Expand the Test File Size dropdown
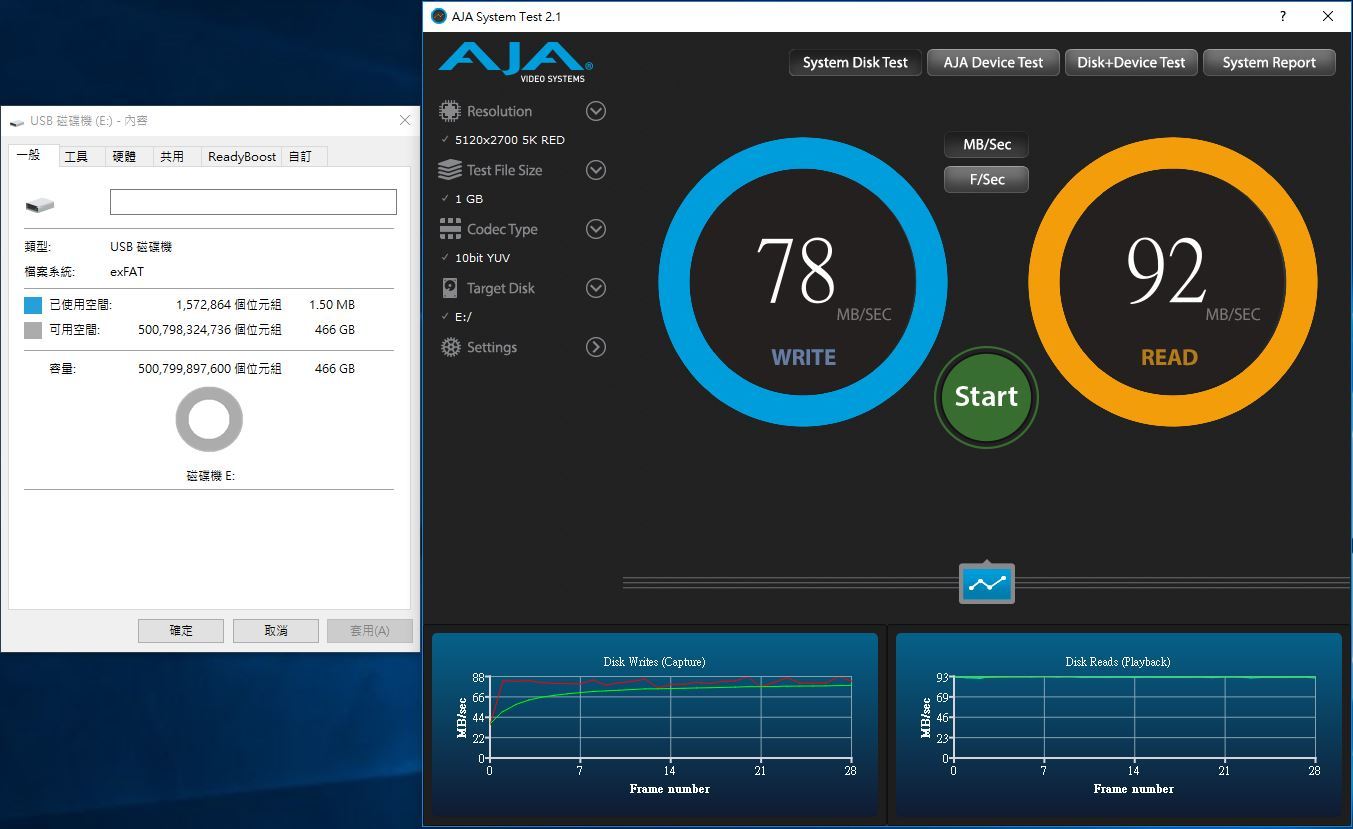This screenshot has height=829, width=1353. 596,170
